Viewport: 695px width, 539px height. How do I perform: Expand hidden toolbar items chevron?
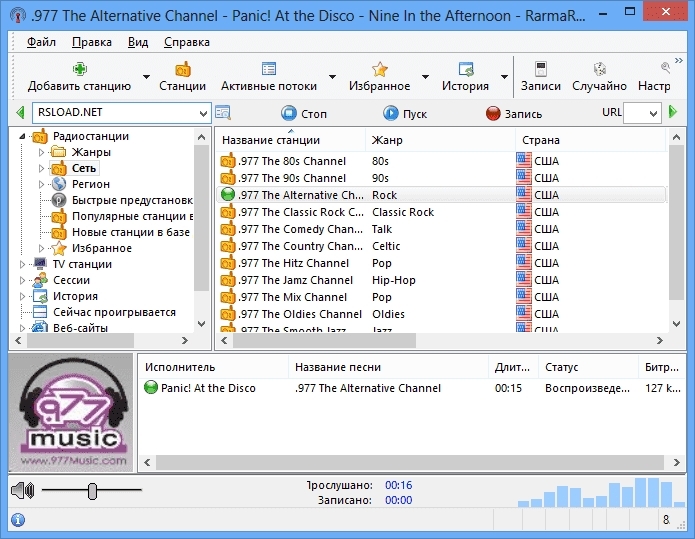coord(679,61)
